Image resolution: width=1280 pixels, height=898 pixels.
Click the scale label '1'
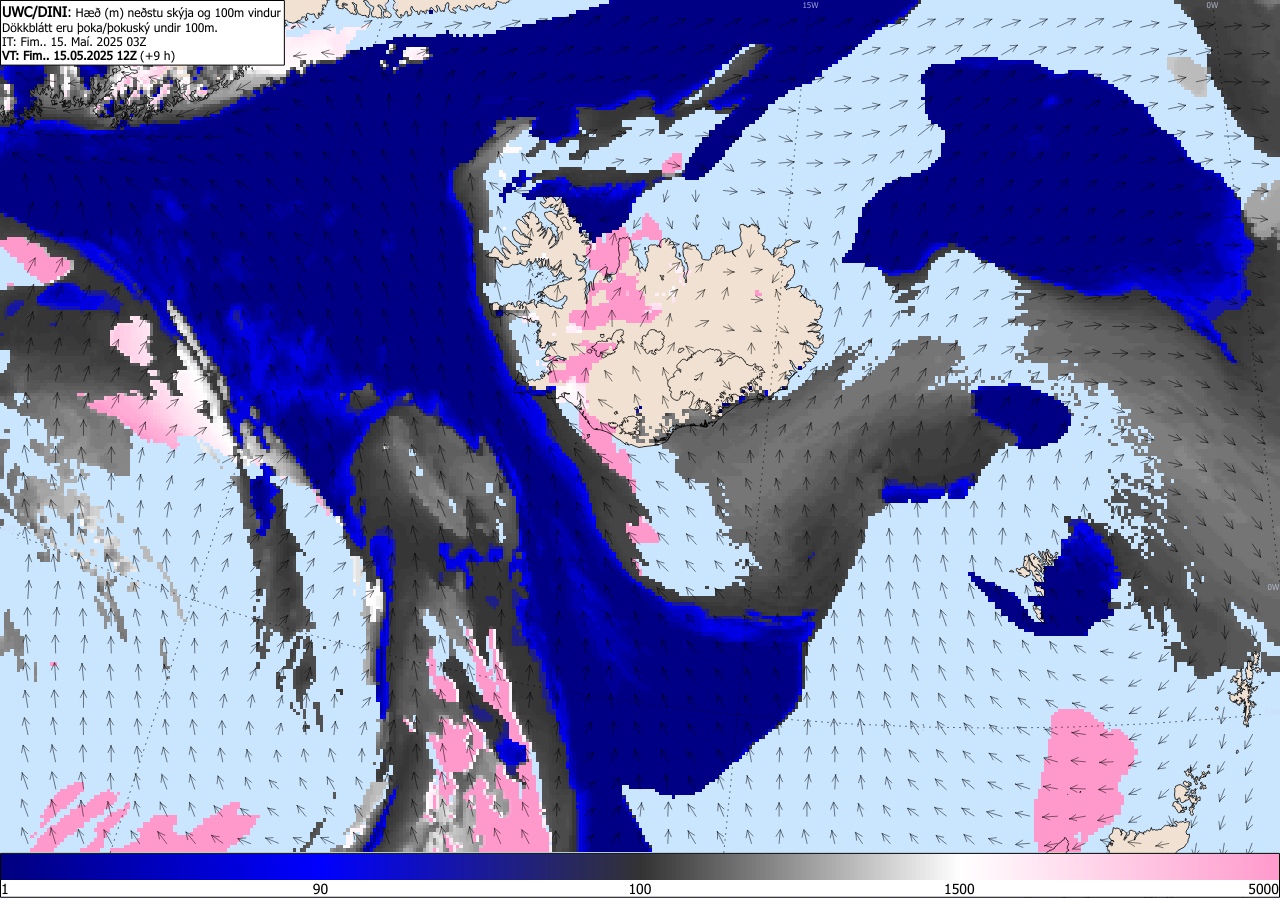5,889
